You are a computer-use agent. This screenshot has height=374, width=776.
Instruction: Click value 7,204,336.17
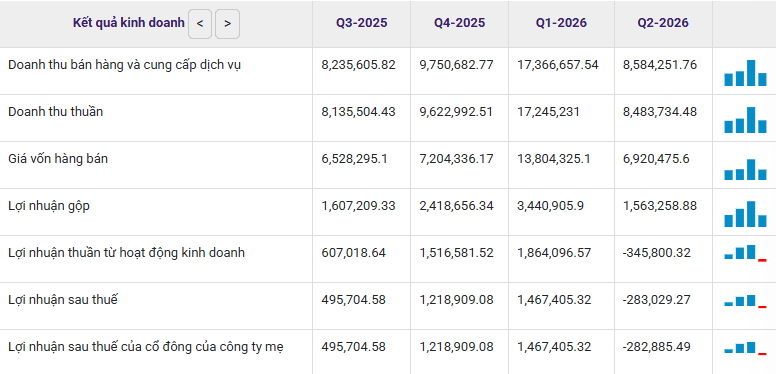coord(456,159)
